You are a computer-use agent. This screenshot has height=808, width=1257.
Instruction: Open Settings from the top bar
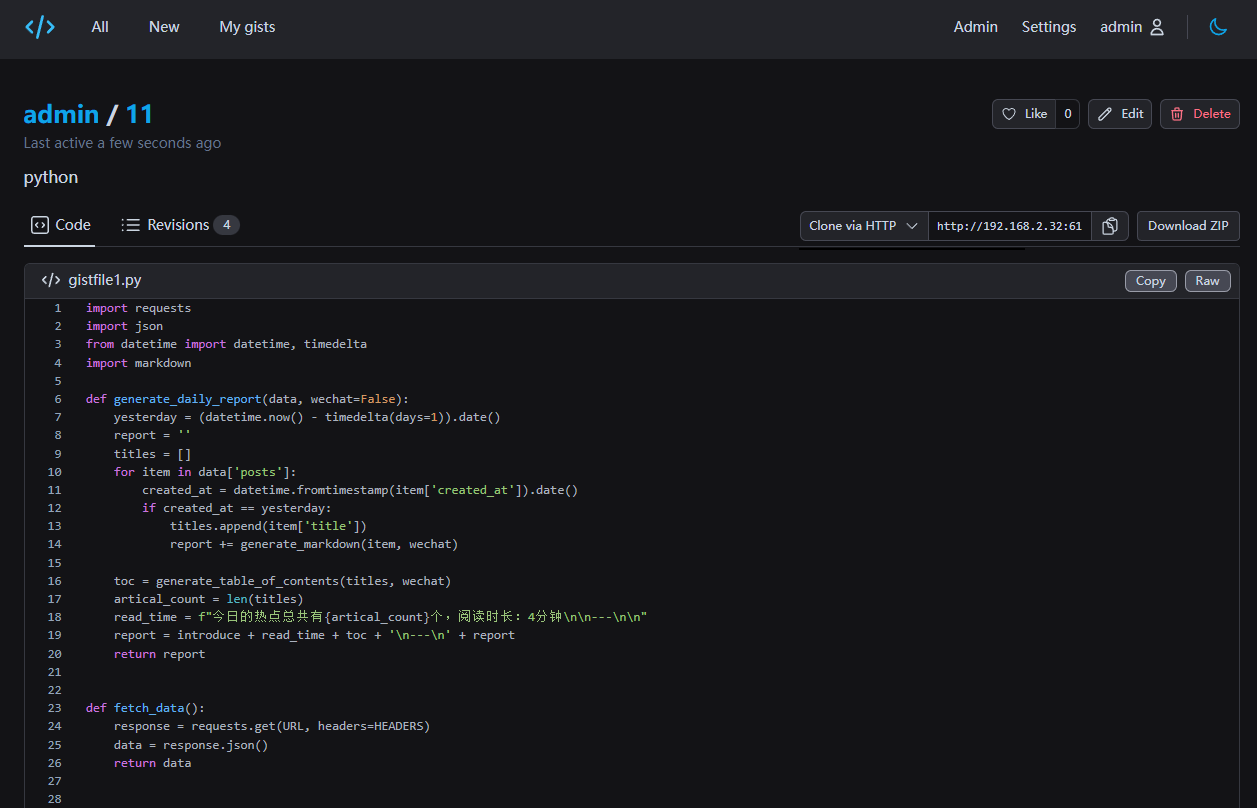click(x=1048, y=27)
